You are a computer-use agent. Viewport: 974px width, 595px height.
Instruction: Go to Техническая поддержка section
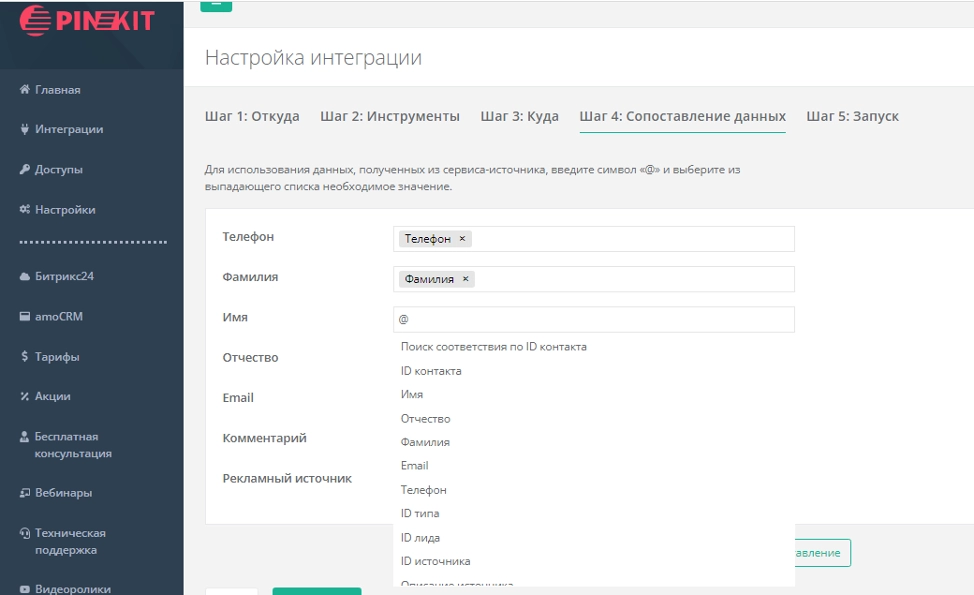pos(69,542)
